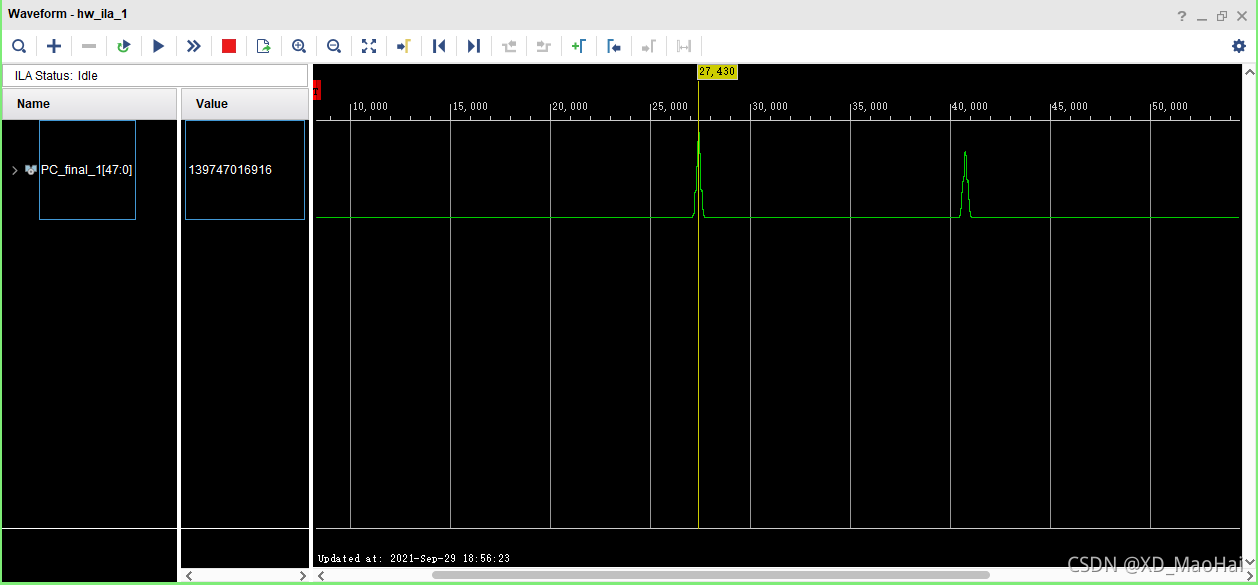Click vertical scrollbar up arrow
The image size is (1258, 585).
coord(1249,72)
